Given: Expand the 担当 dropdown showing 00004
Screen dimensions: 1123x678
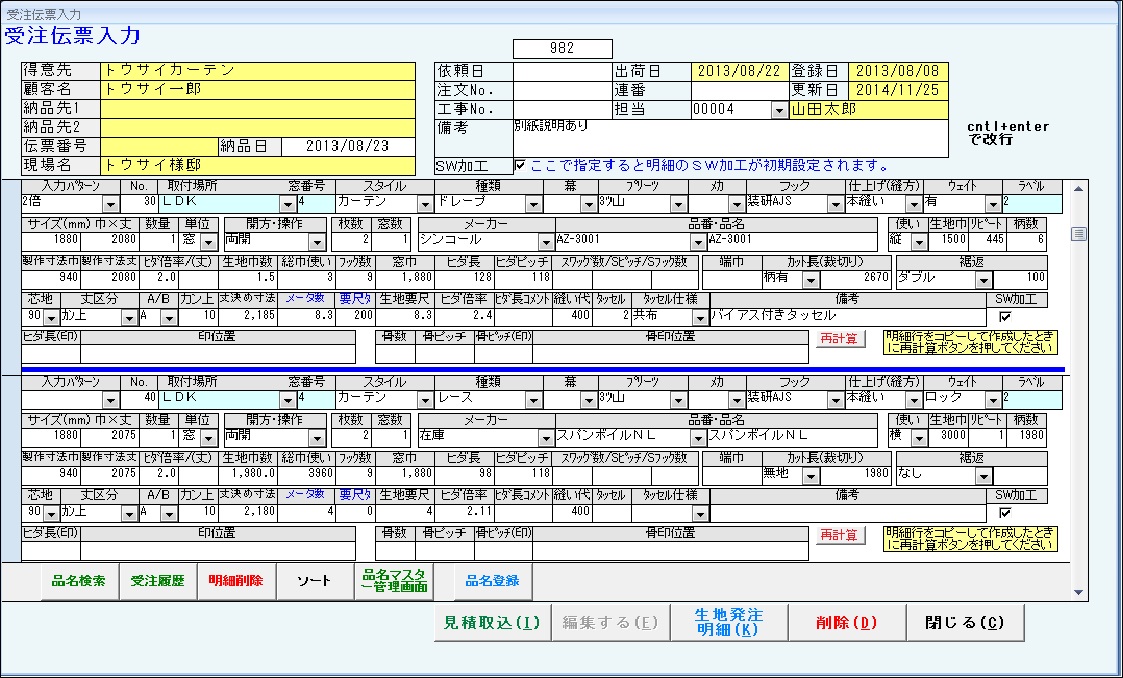Looking at the screenshot, I should (779, 109).
